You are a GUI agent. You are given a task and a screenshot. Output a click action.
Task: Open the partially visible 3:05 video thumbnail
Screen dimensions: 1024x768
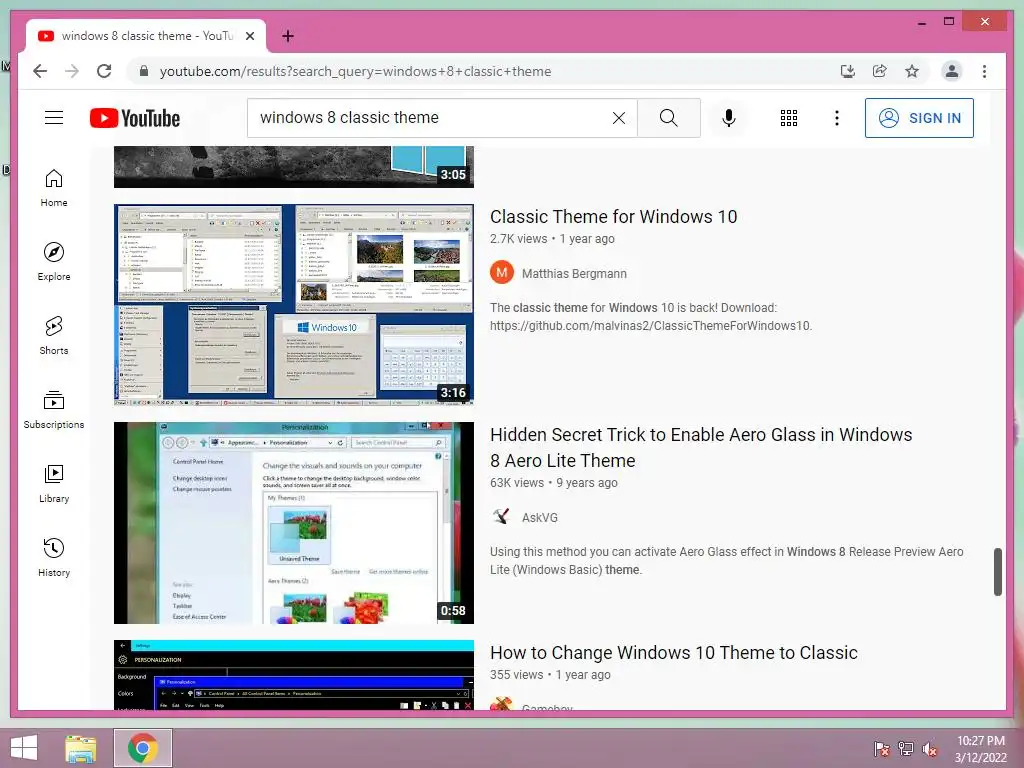[x=293, y=167]
